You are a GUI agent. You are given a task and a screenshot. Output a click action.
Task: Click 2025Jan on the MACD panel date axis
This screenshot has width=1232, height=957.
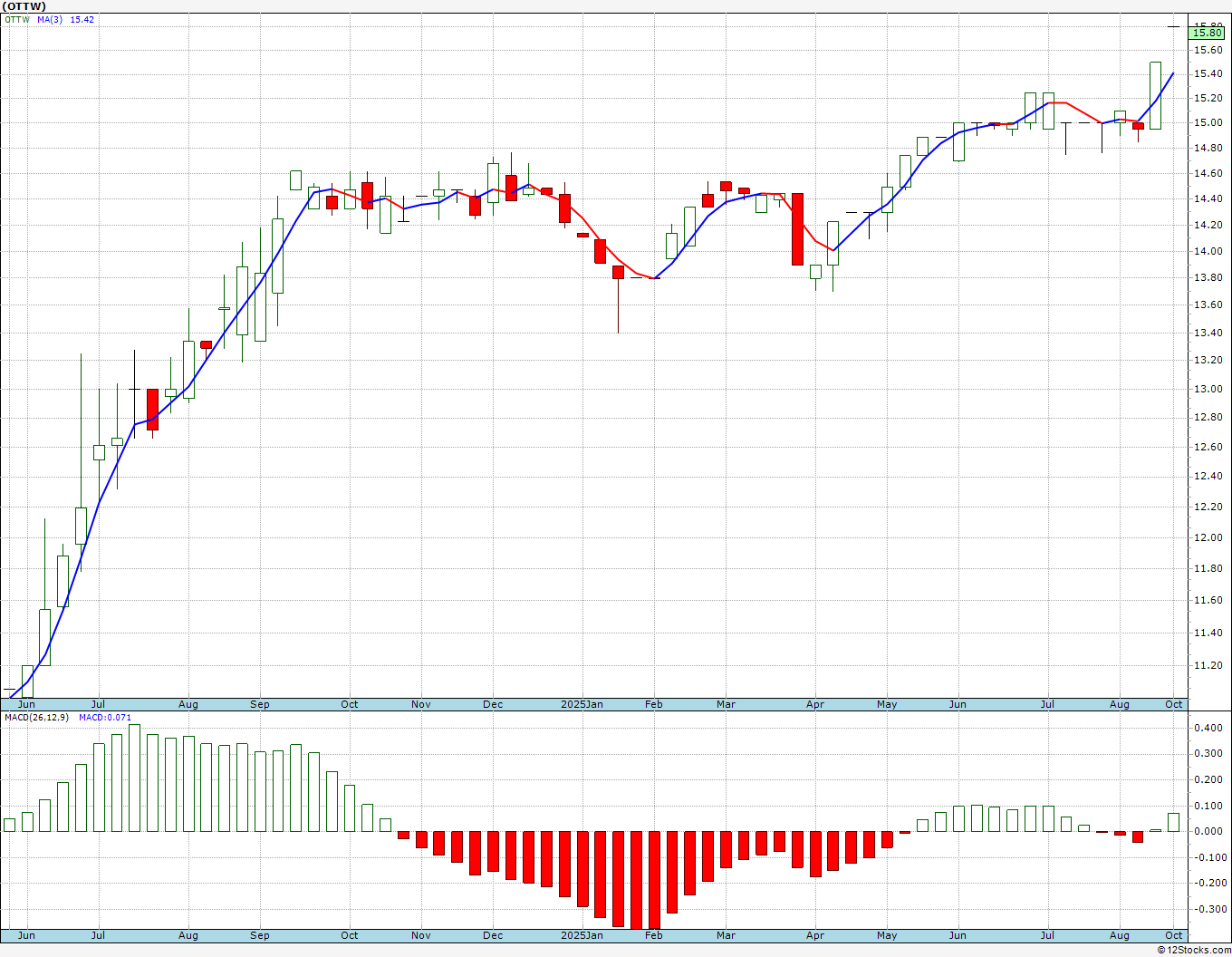(582, 935)
